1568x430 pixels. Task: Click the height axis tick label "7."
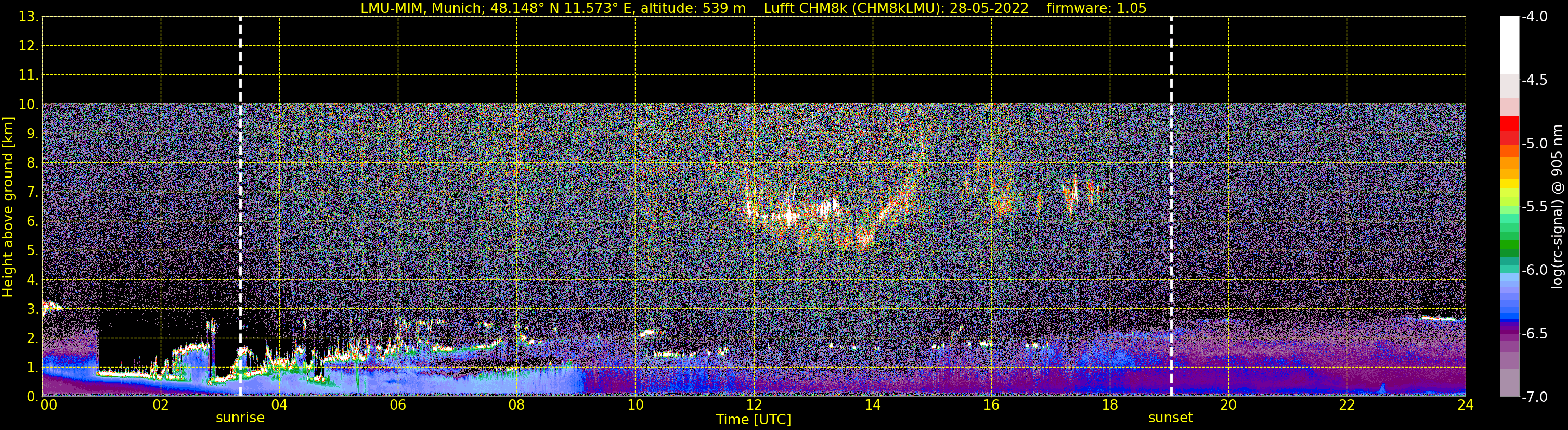pyautogui.click(x=32, y=193)
